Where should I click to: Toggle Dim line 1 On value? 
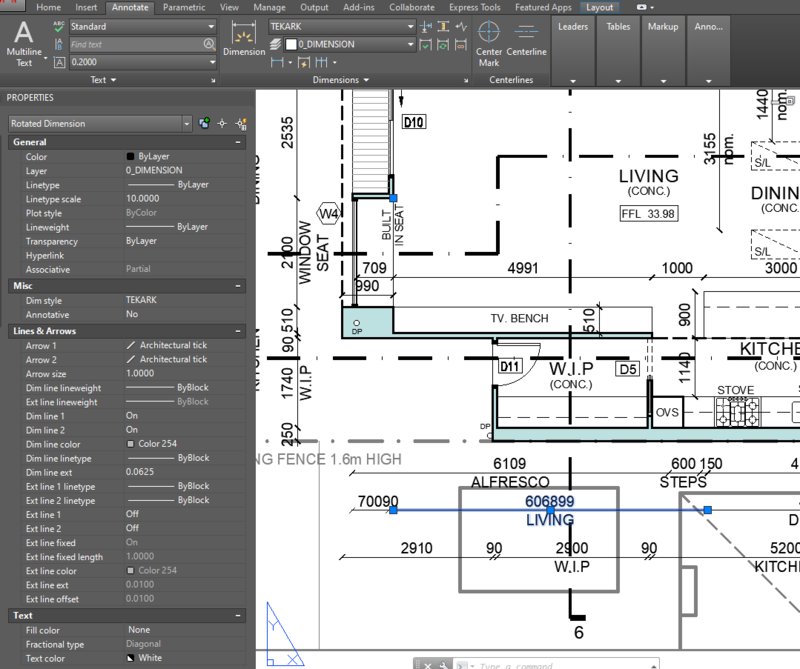[132, 416]
